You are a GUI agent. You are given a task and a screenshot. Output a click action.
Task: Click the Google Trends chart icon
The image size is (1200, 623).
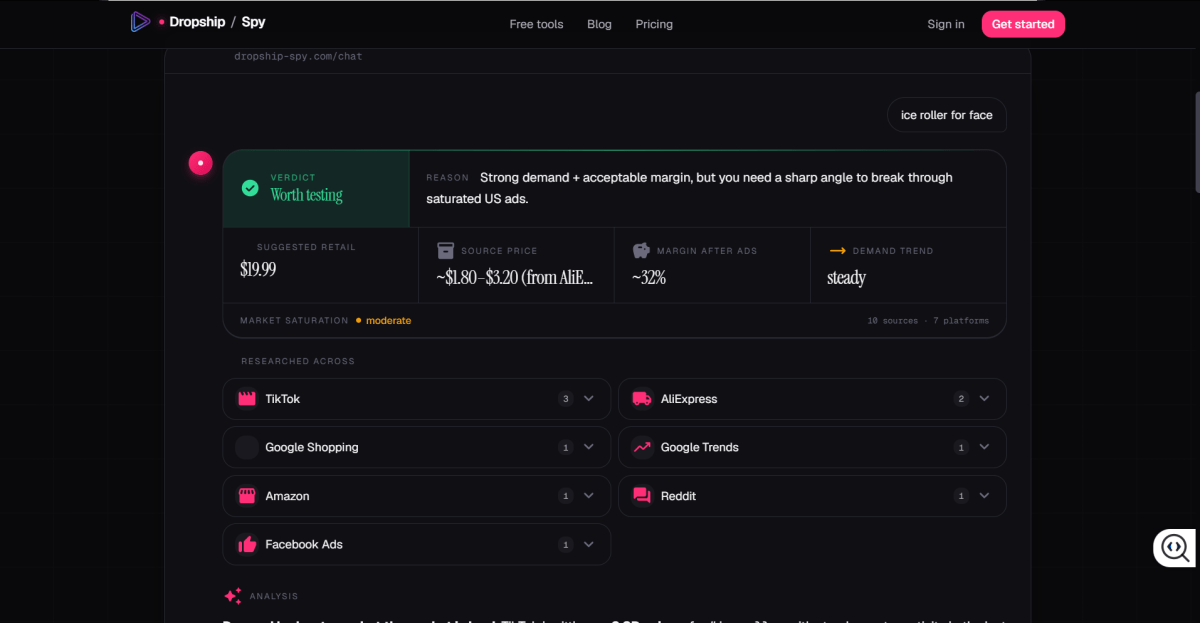point(643,447)
